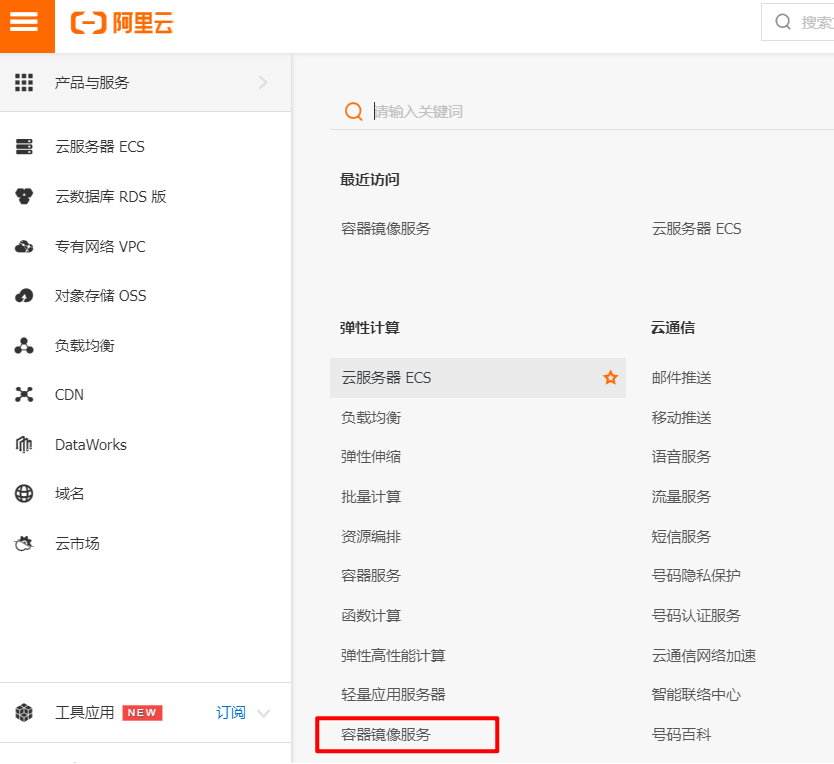The width and height of the screenshot is (834, 764).
Task: Click the 对象存储 OSS icon
Action: 24,295
